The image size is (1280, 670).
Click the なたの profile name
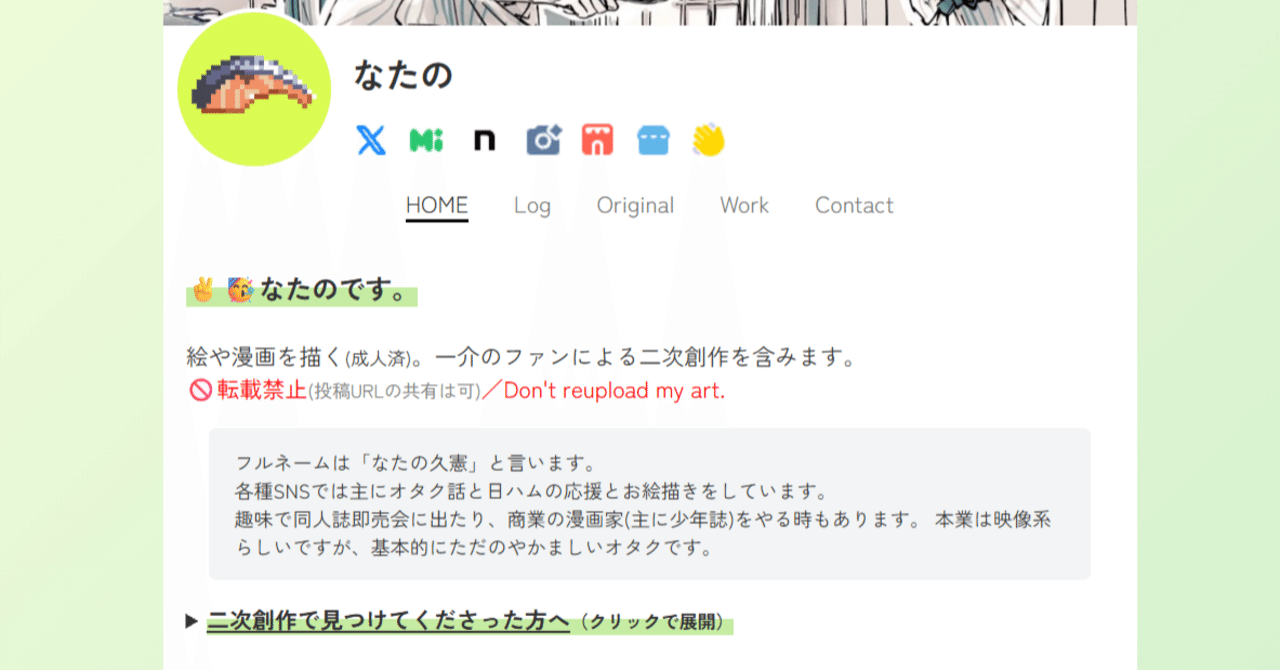[404, 74]
